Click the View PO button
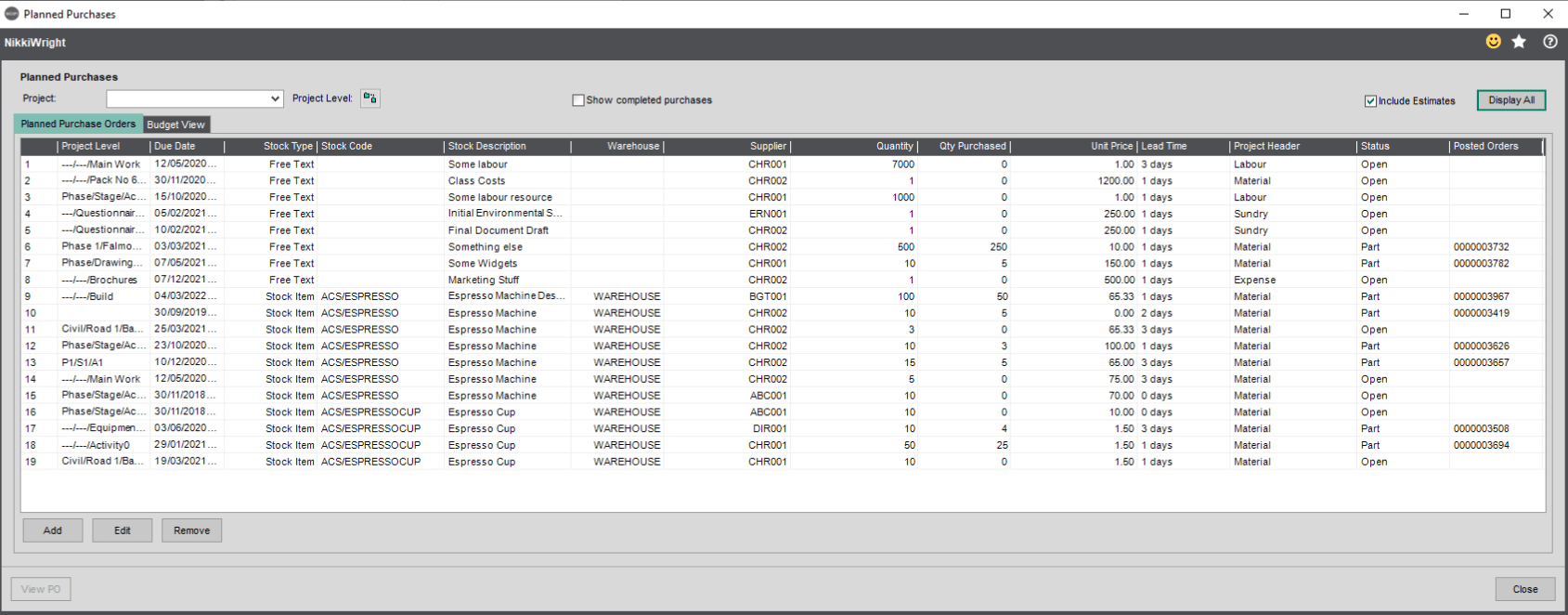 pyautogui.click(x=41, y=589)
